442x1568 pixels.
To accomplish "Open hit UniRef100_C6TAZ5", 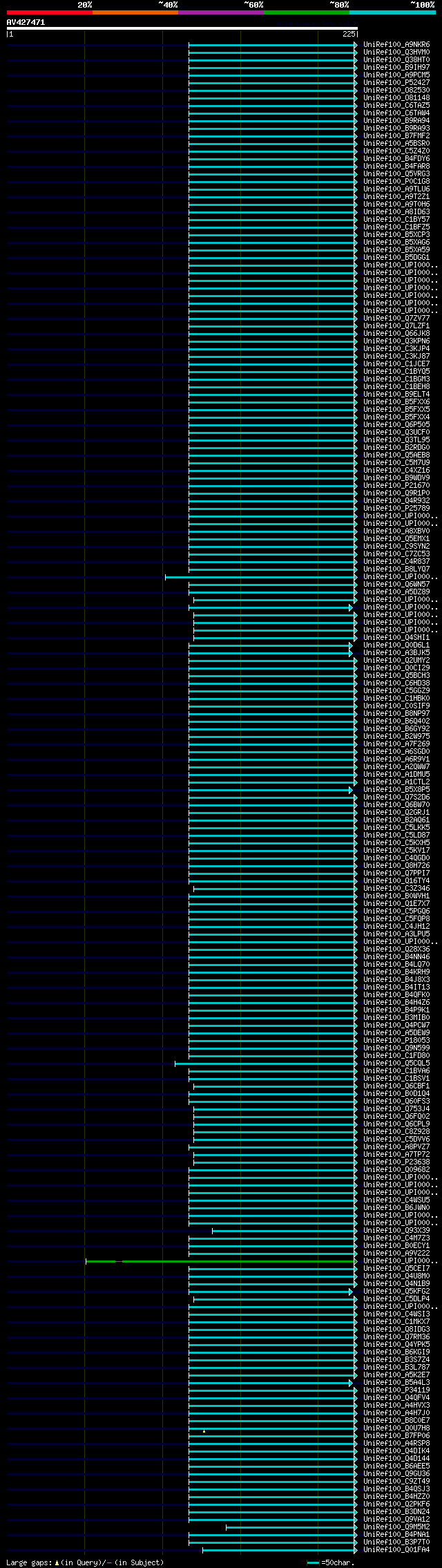I will [396, 106].
